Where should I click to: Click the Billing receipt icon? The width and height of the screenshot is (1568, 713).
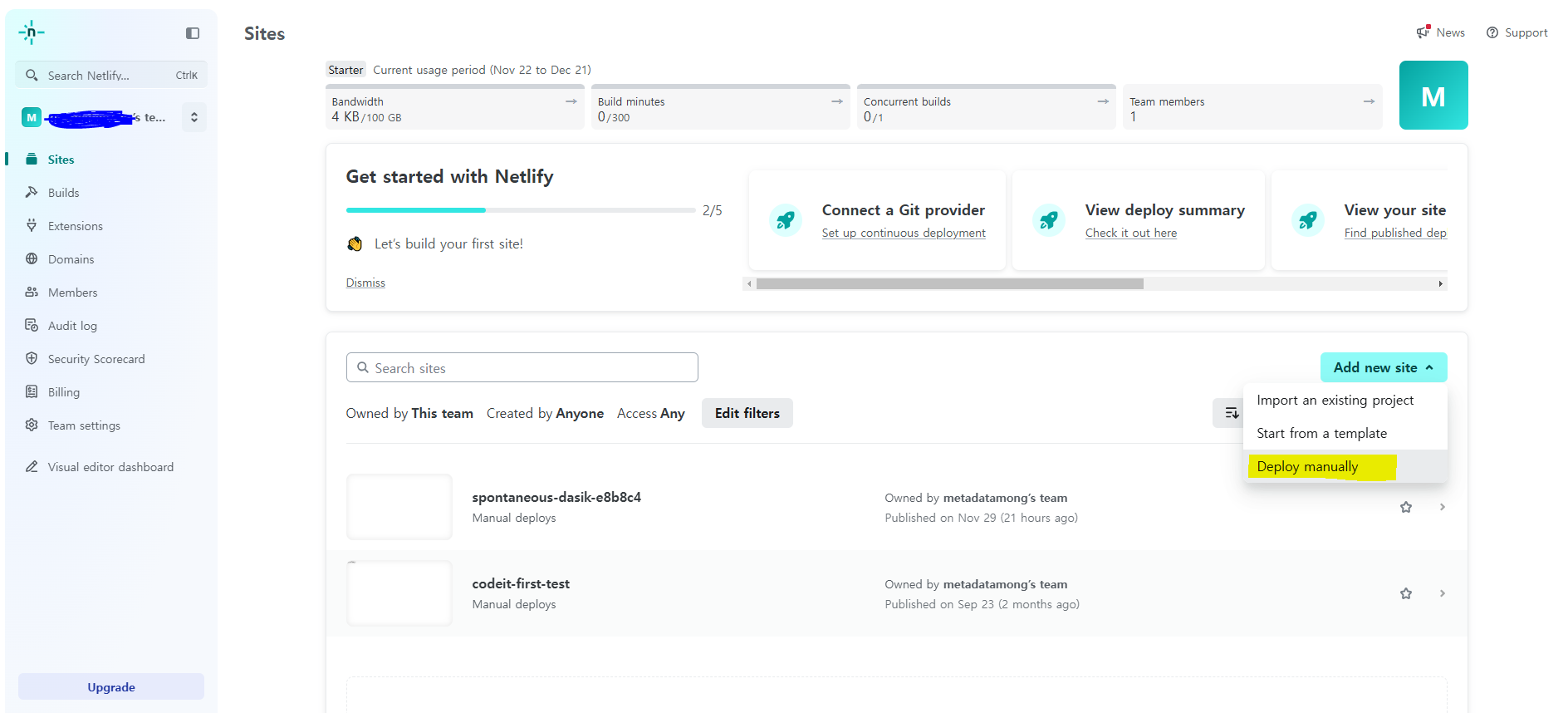(x=32, y=391)
